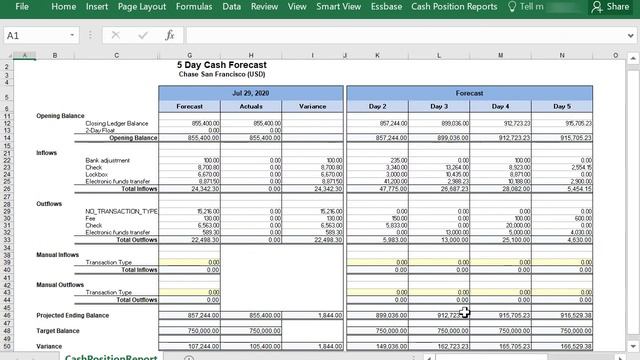This screenshot has width=640, height=360.
Task: Click Day 5 Projected Ending Balance 916,529.38
Action: point(562,316)
